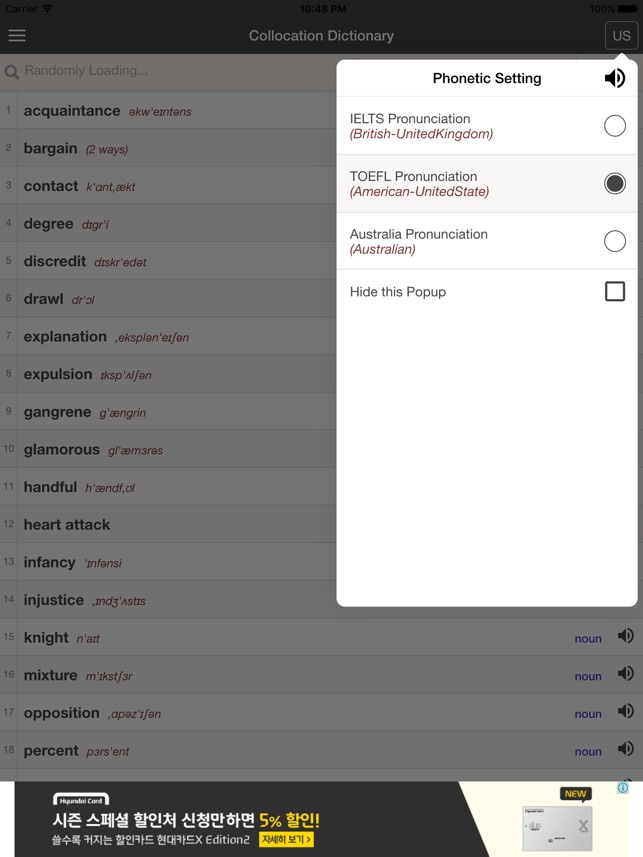Viewport: 643px width, 857px height.
Task: Select IELTS Pronunciation radio button
Action: coord(615,126)
